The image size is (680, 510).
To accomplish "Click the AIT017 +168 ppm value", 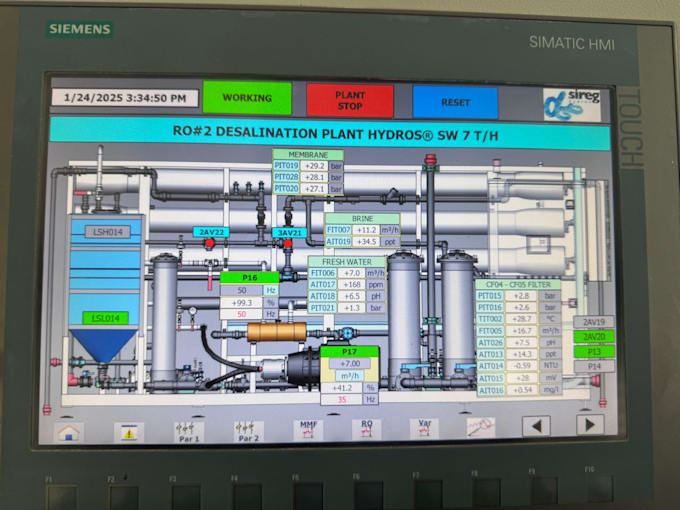I will click(x=351, y=285).
